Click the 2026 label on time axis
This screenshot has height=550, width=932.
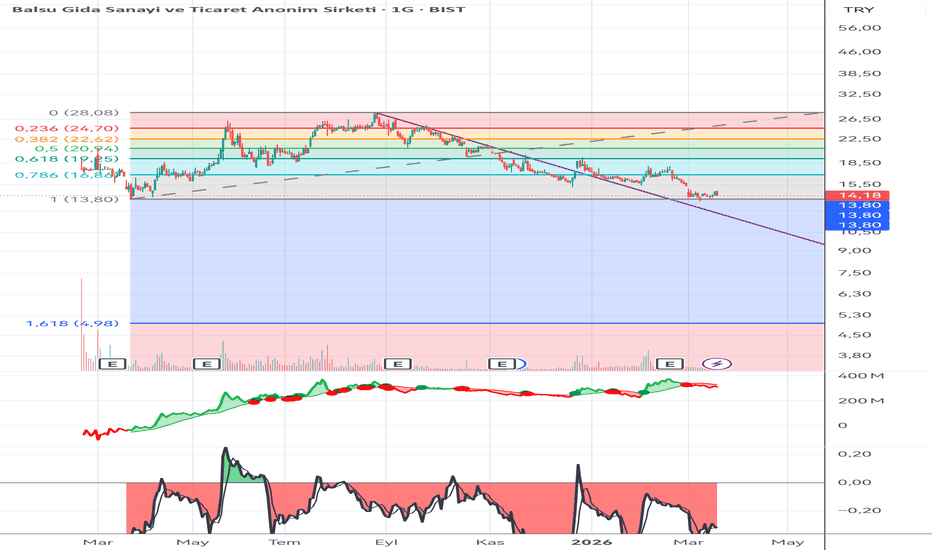tap(591, 542)
